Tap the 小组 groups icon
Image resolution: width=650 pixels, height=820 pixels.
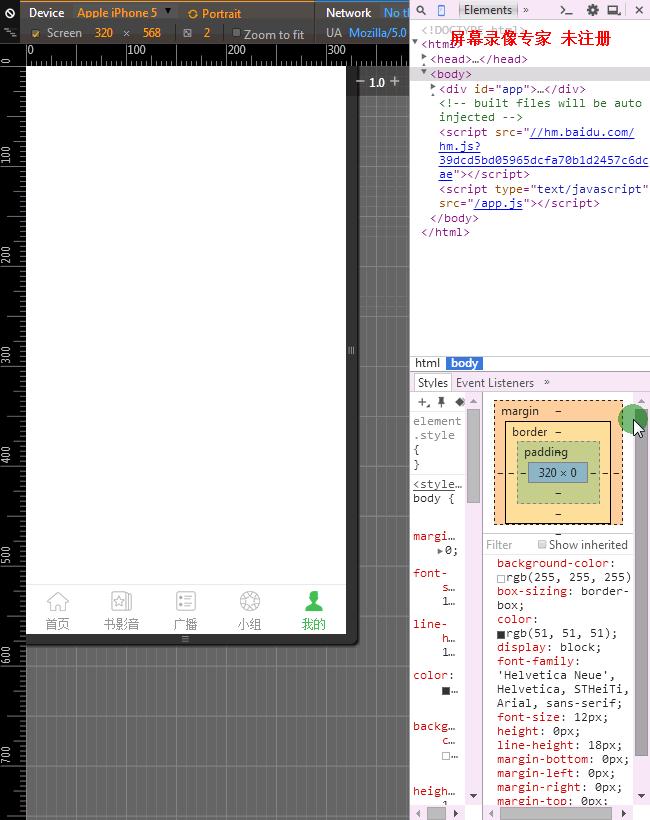tap(250, 601)
